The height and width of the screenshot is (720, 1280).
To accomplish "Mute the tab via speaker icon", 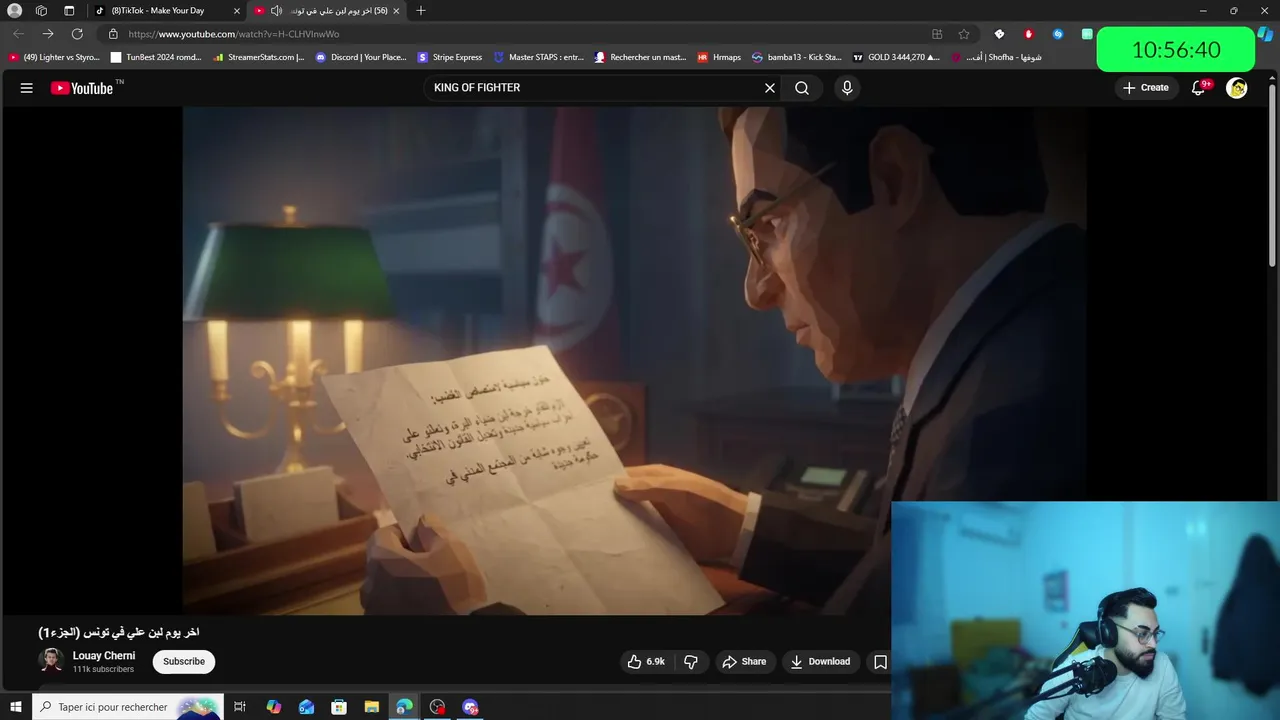I will [276, 11].
